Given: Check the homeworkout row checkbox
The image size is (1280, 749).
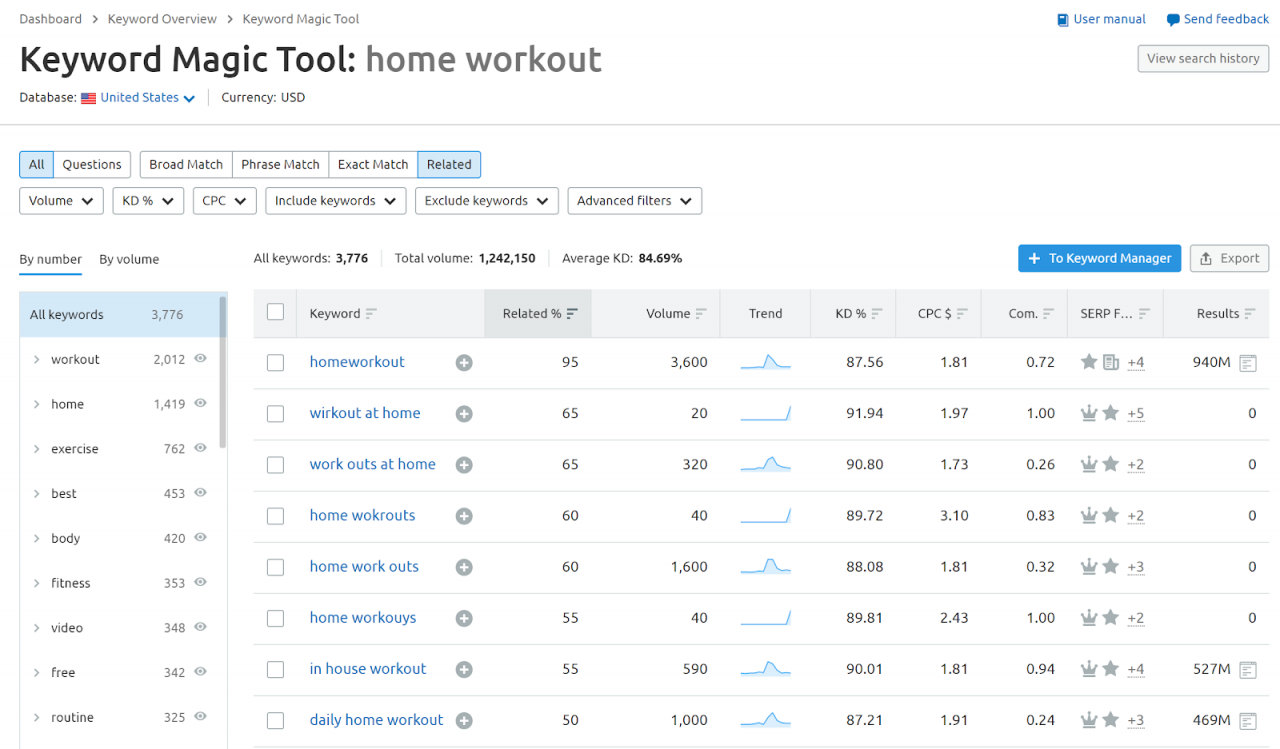Looking at the screenshot, I should coord(276,363).
